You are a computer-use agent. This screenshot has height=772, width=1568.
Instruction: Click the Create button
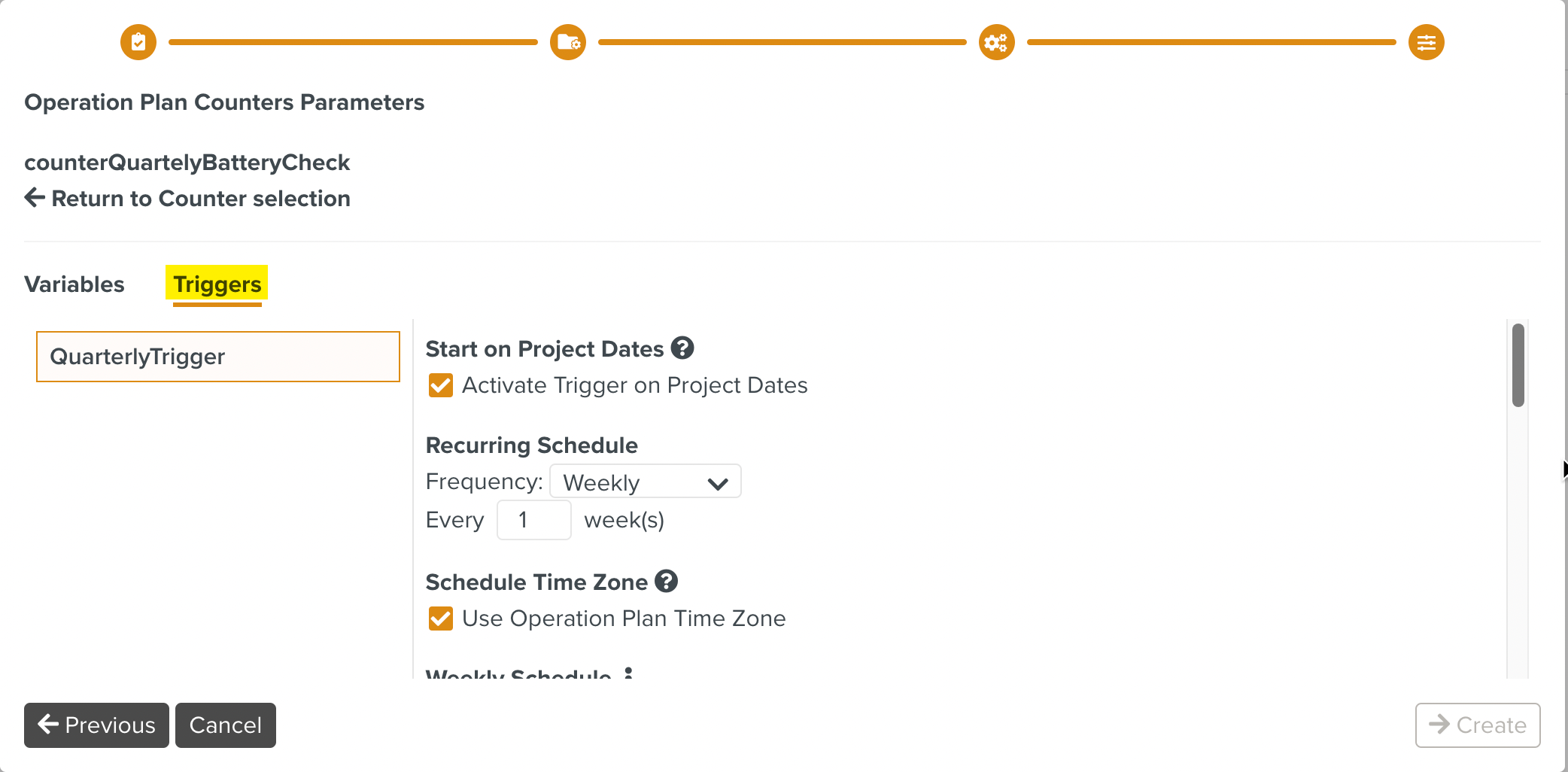1477,725
